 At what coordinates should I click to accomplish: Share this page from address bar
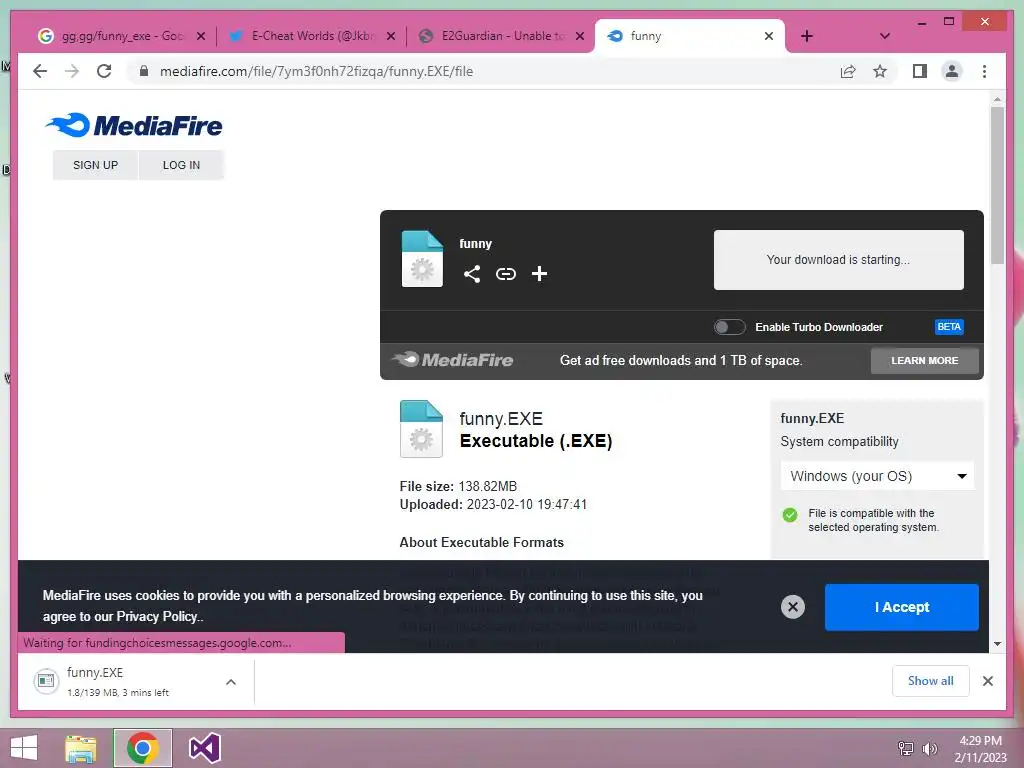848,71
